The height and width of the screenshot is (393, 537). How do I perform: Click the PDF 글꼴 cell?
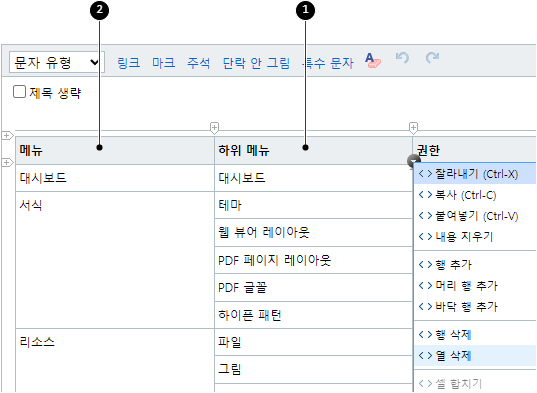point(313,288)
